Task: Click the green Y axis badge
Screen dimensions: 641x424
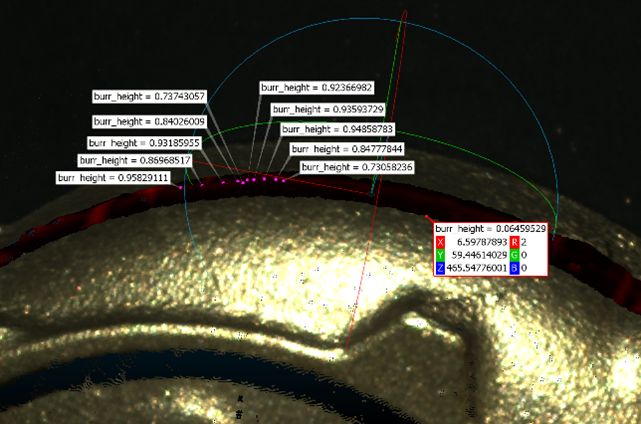Action: coord(440,255)
